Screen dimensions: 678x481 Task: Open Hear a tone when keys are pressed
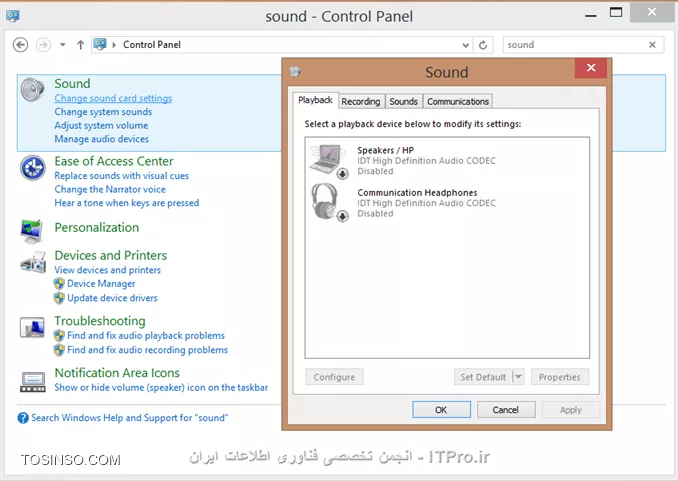tap(127, 203)
